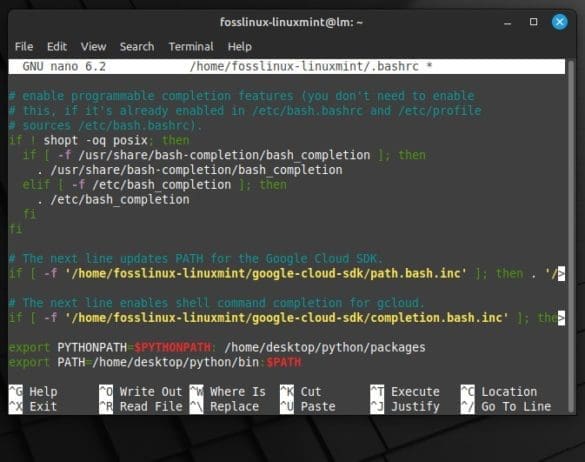Viewport: 585px width, 462px height.
Task: Click the terminal's vertical scrollbar
Action: [x=571, y=235]
